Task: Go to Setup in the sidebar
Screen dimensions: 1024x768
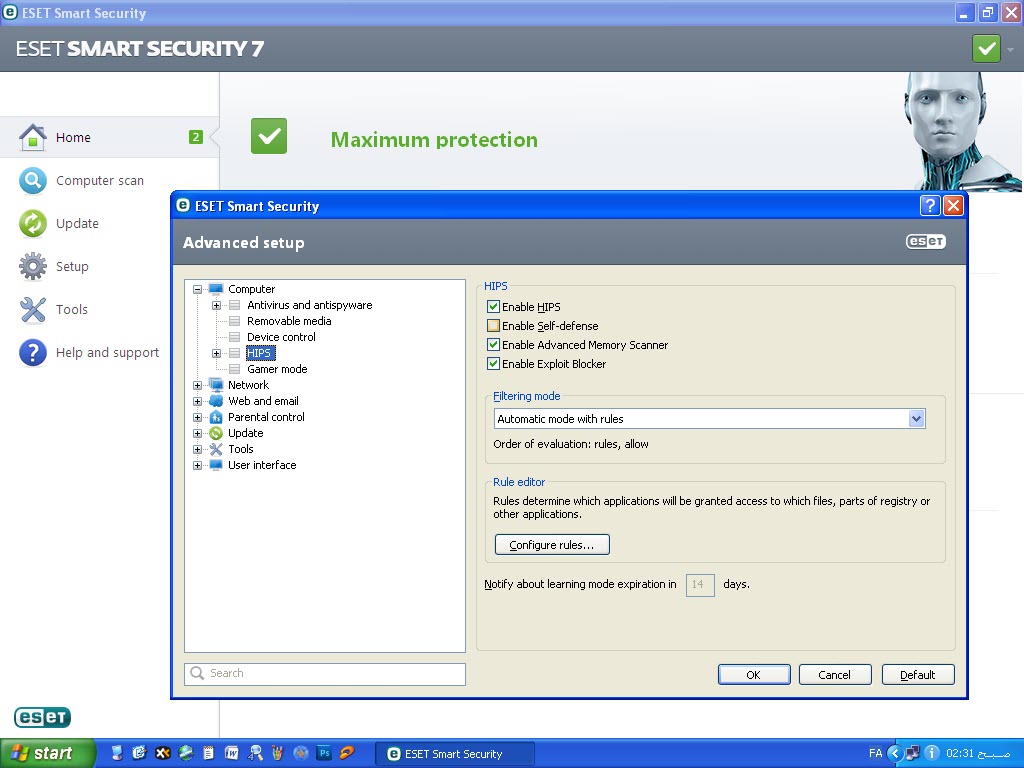Action: click(72, 266)
